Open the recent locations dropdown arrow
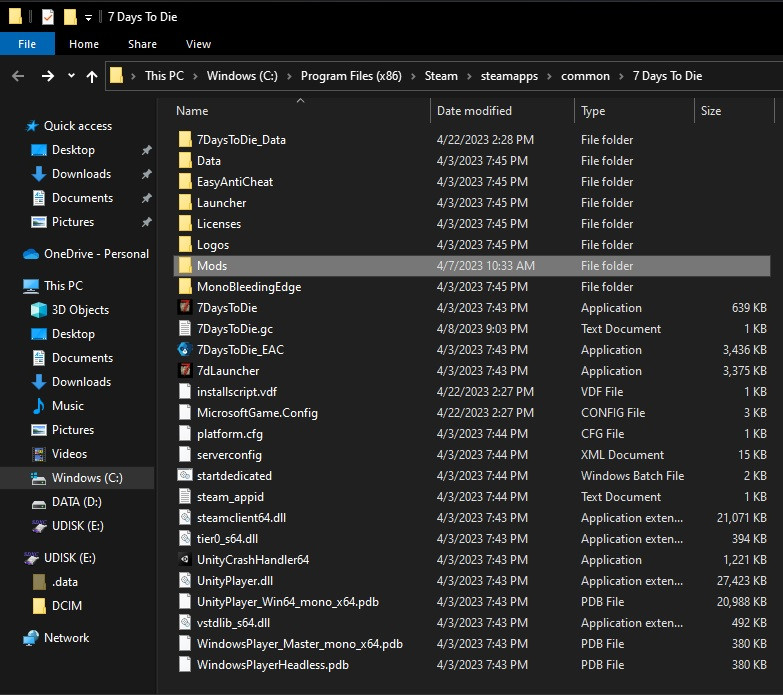The width and height of the screenshot is (783, 695). click(71, 76)
